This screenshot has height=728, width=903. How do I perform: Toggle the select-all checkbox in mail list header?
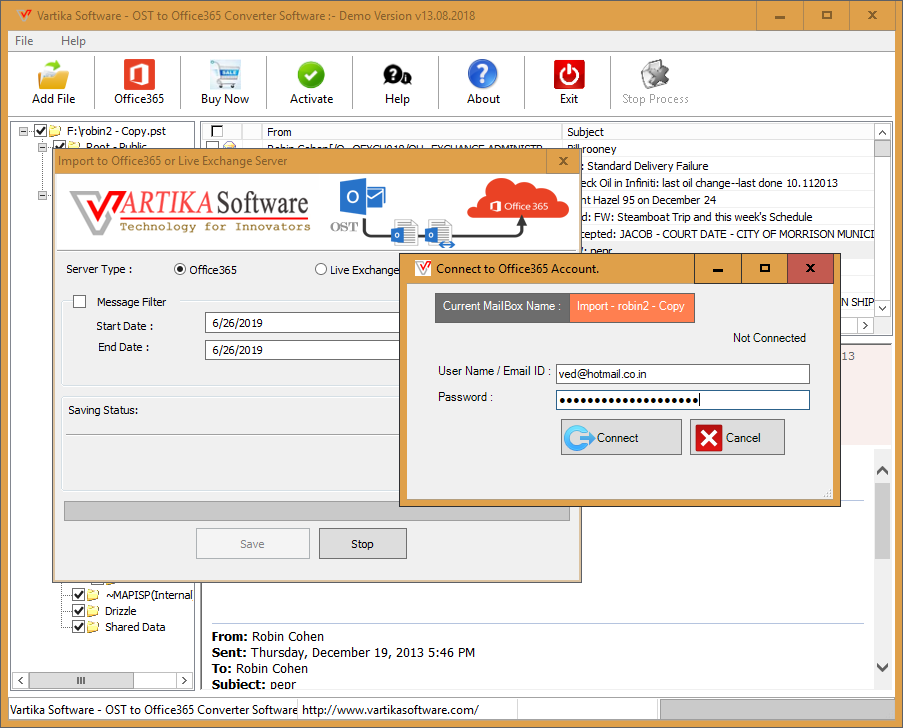coord(217,131)
